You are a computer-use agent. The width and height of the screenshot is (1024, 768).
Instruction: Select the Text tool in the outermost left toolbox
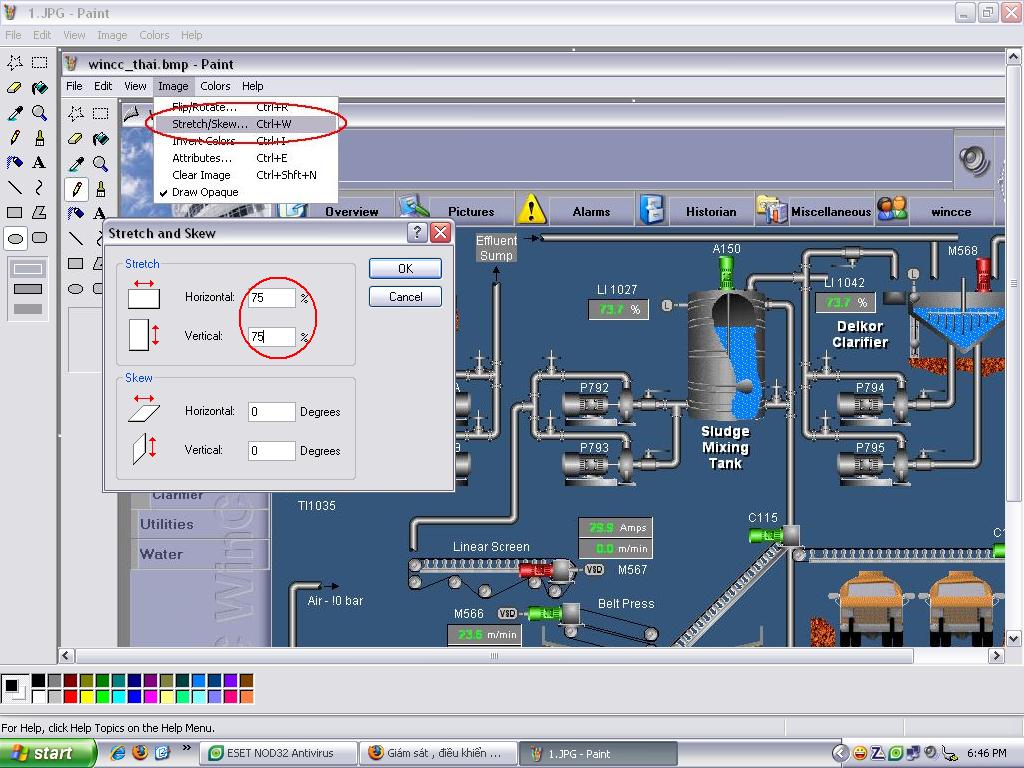pos(39,162)
